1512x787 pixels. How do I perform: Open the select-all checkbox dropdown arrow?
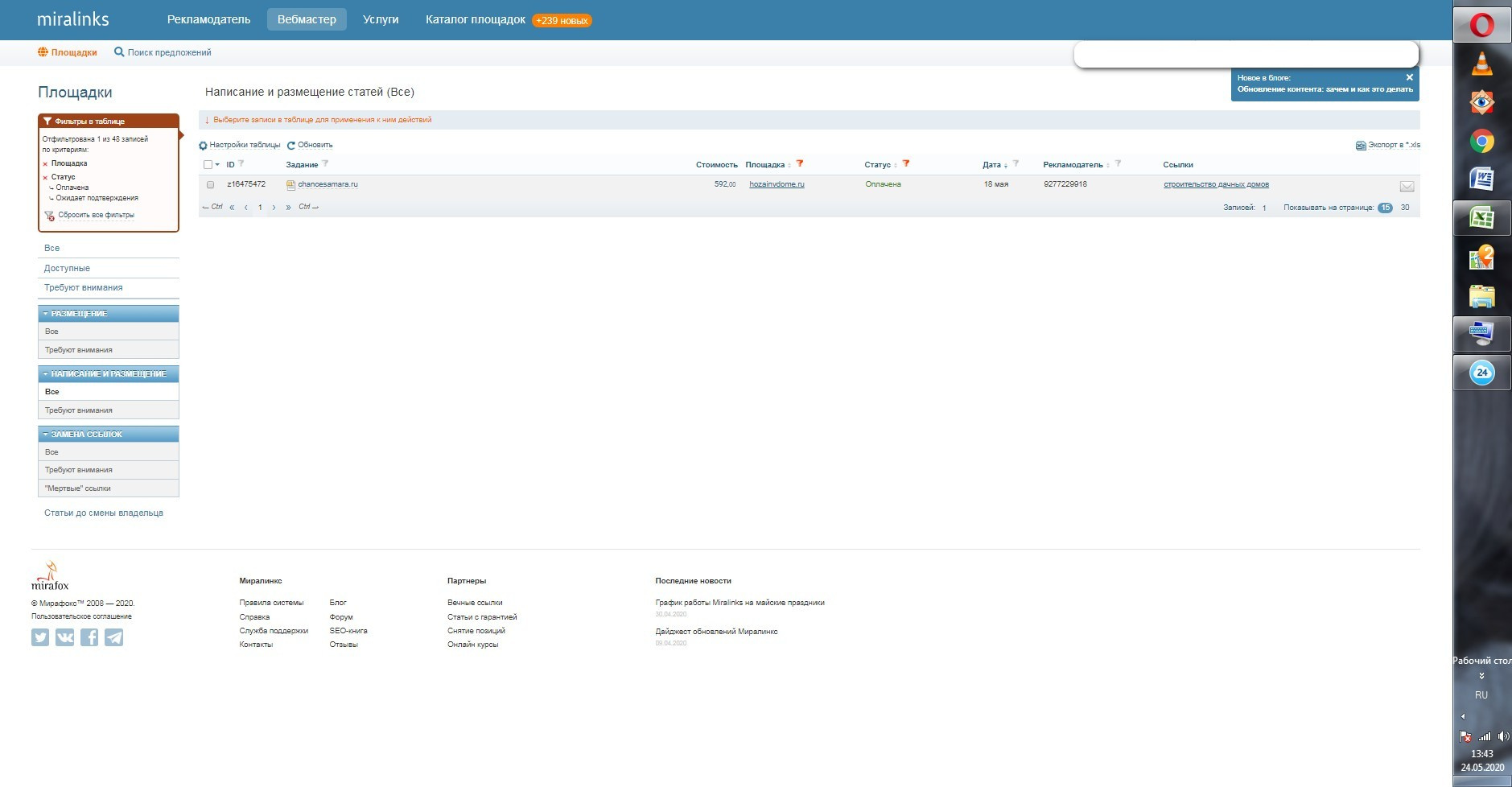pos(217,165)
